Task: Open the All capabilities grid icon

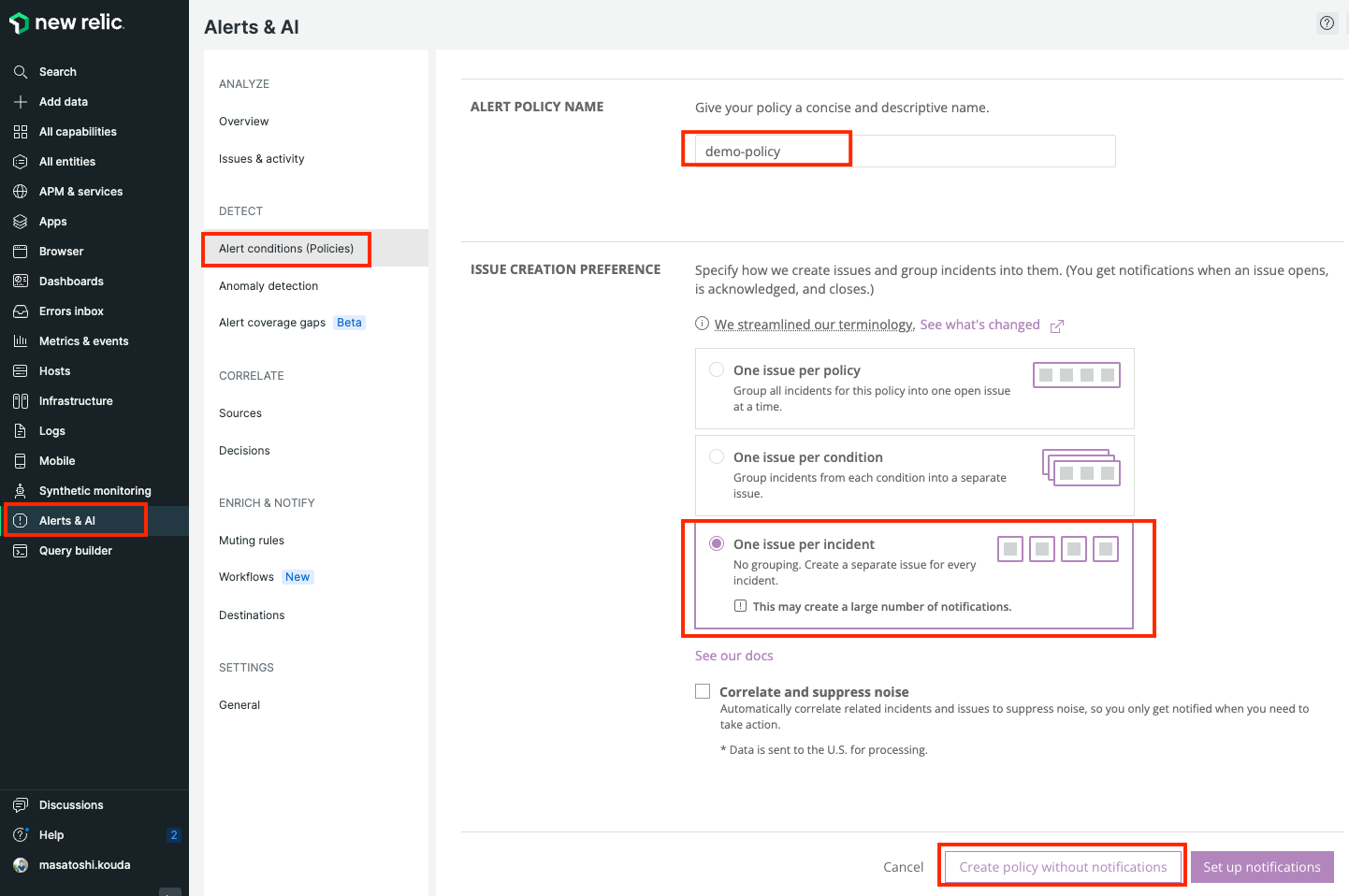Action: [21, 132]
